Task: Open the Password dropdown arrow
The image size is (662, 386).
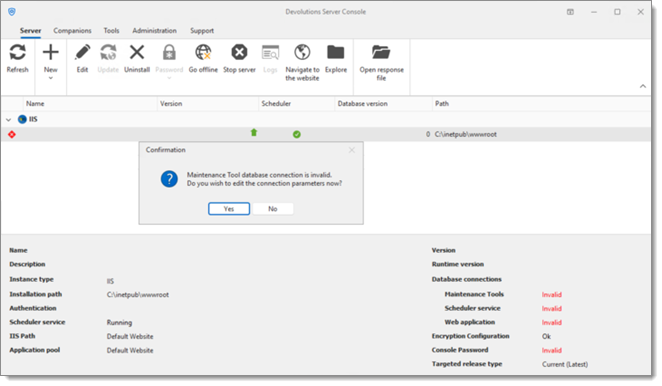Action: pyautogui.click(x=169, y=78)
